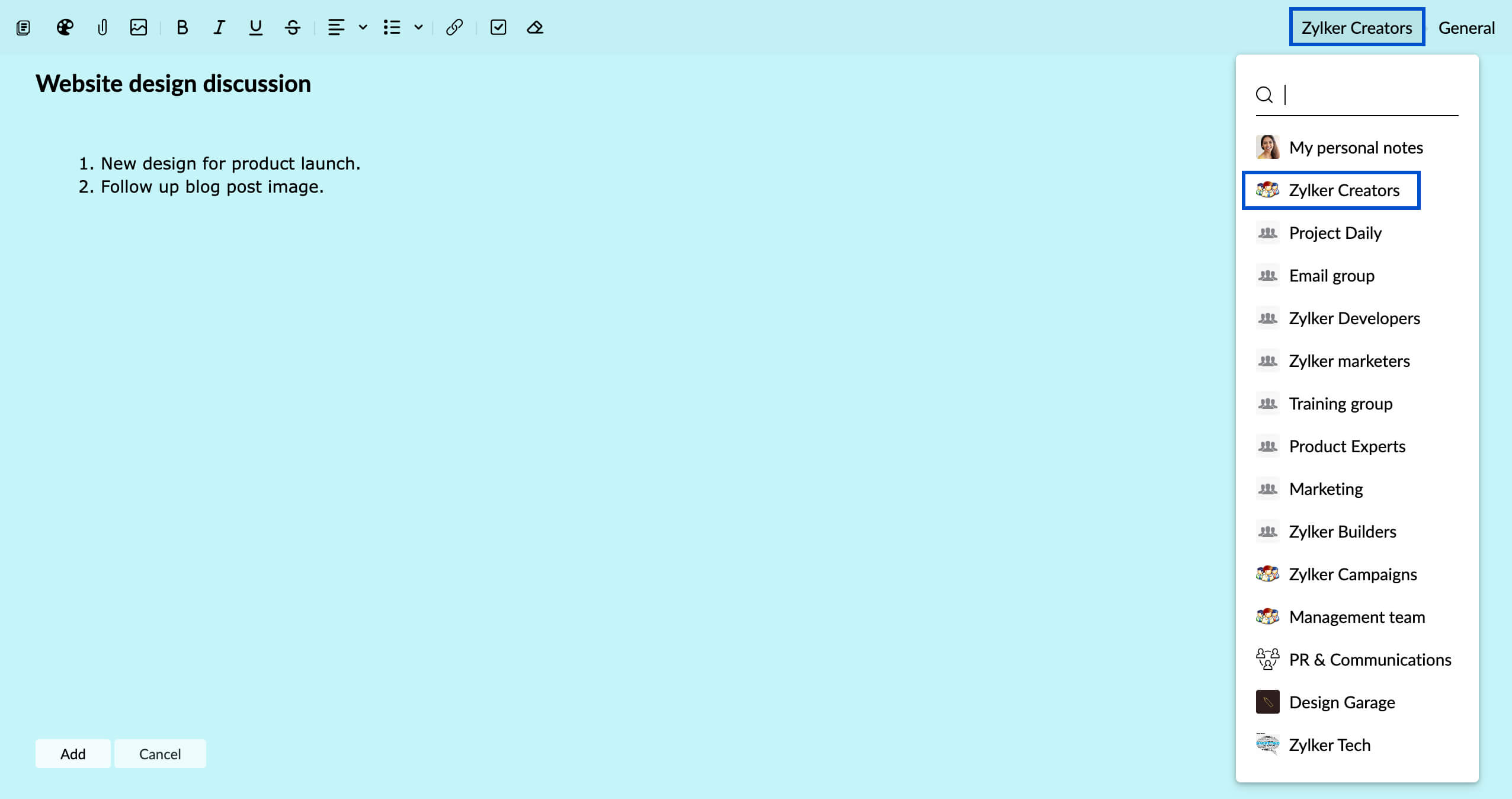Select Marketing group from dropdown
The height and width of the screenshot is (799, 1512).
pyautogui.click(x=1326, y=489)
